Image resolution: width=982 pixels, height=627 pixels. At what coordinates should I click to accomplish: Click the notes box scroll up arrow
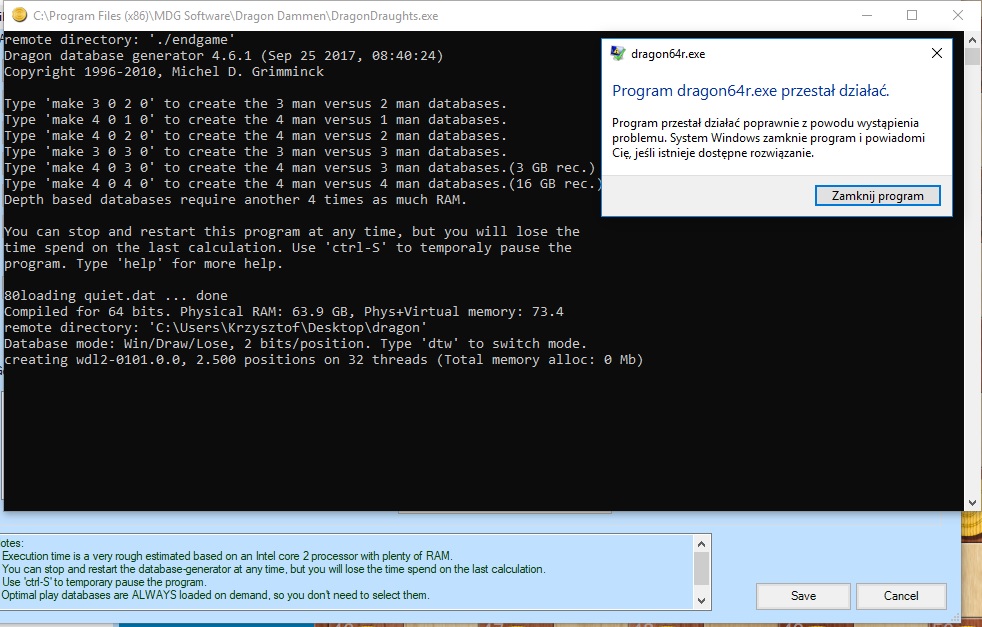click(701, 543)
